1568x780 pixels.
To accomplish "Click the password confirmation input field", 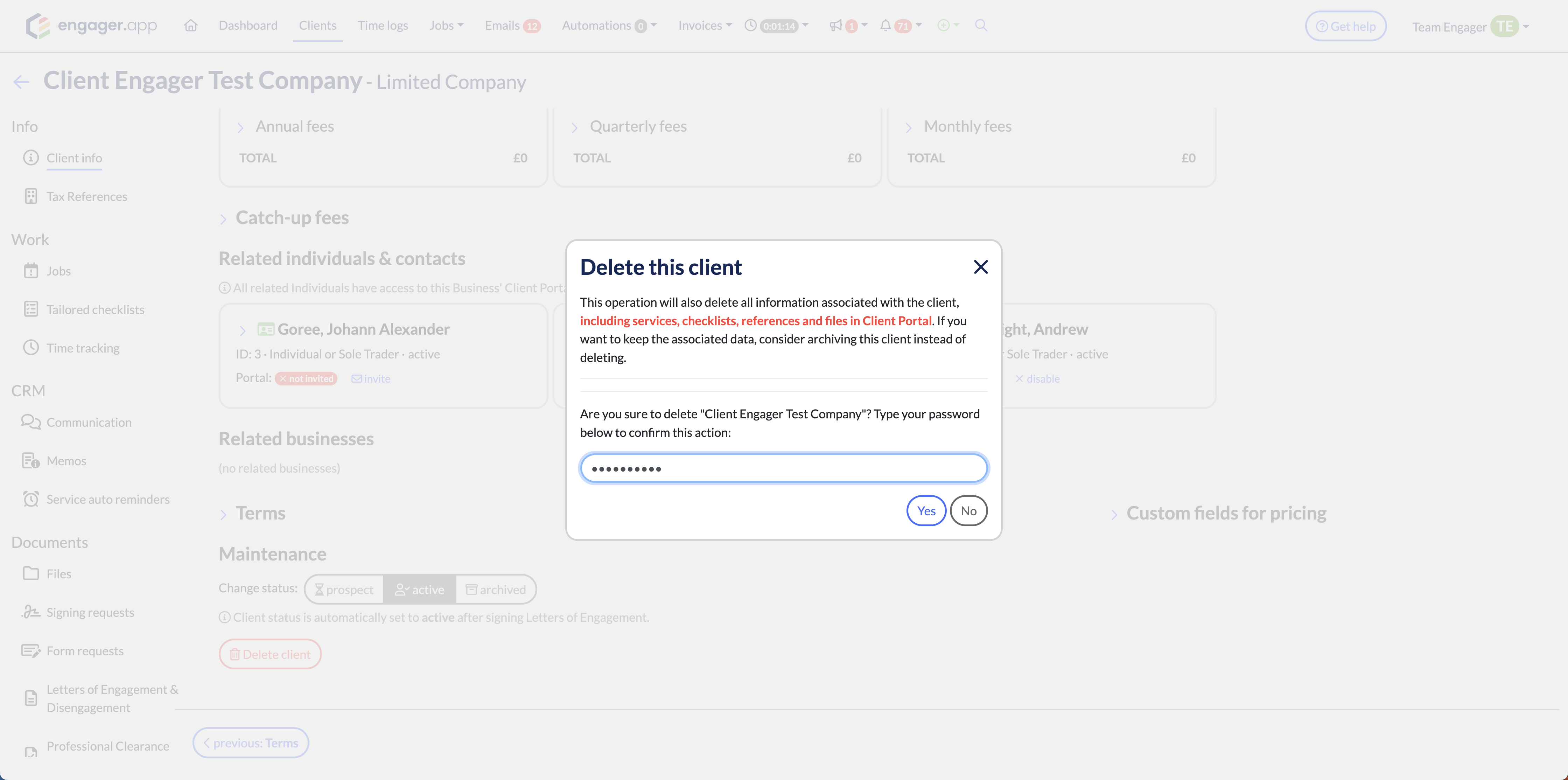I will point(783,468).
